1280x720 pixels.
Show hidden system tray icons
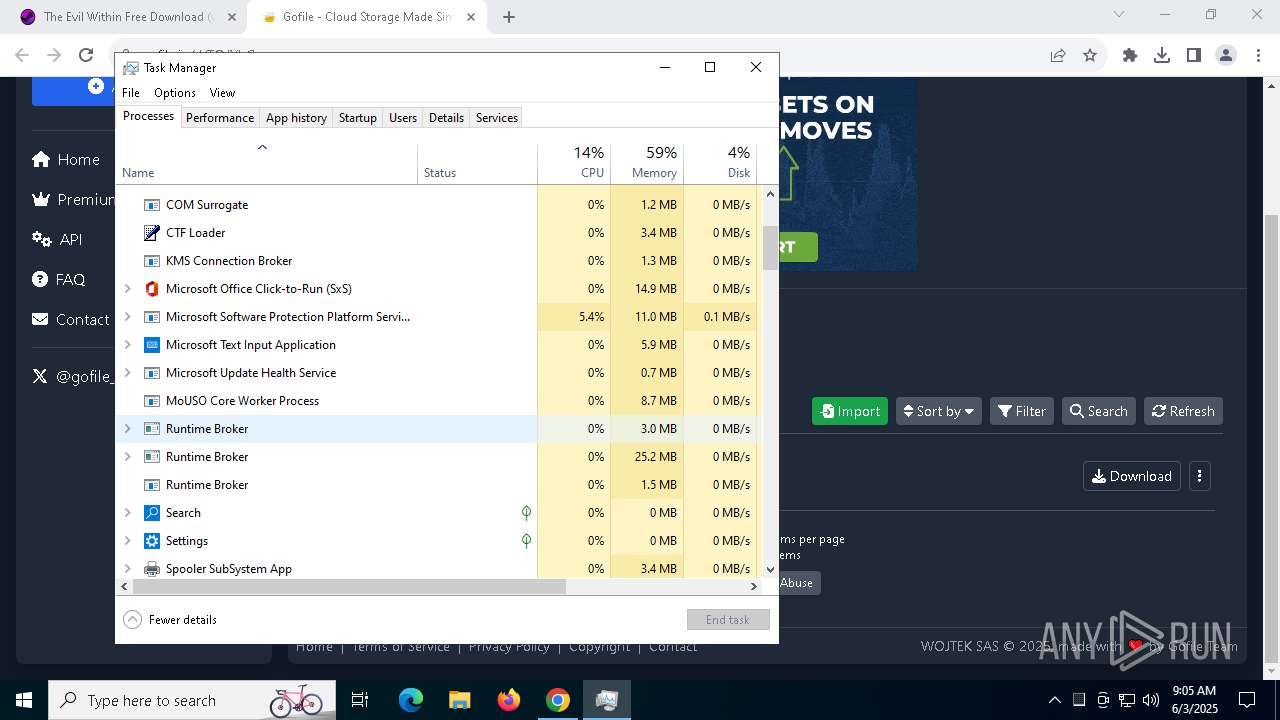(1054, 700)
